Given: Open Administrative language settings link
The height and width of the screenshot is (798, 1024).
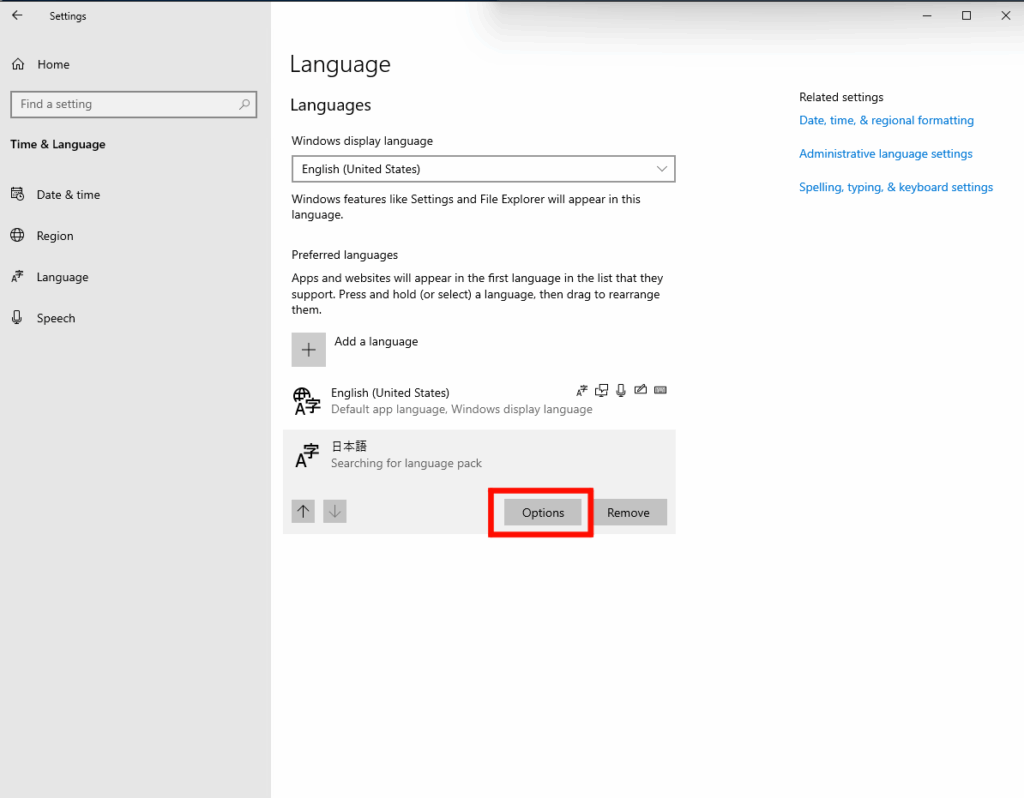Looking at the screenshot, I should 885,154.
